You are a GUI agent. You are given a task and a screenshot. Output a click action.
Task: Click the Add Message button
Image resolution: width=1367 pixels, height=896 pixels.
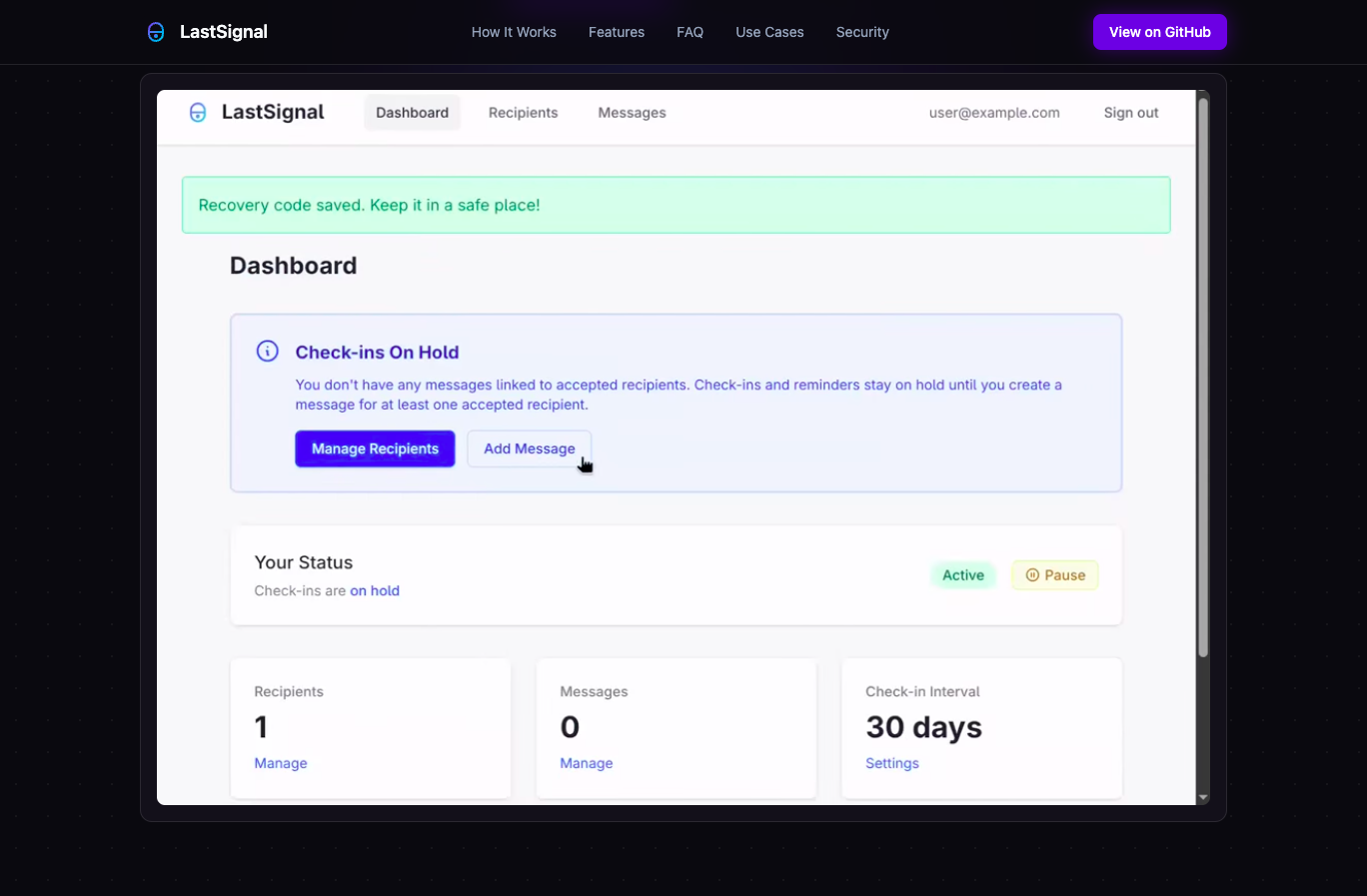coord(530,448)
